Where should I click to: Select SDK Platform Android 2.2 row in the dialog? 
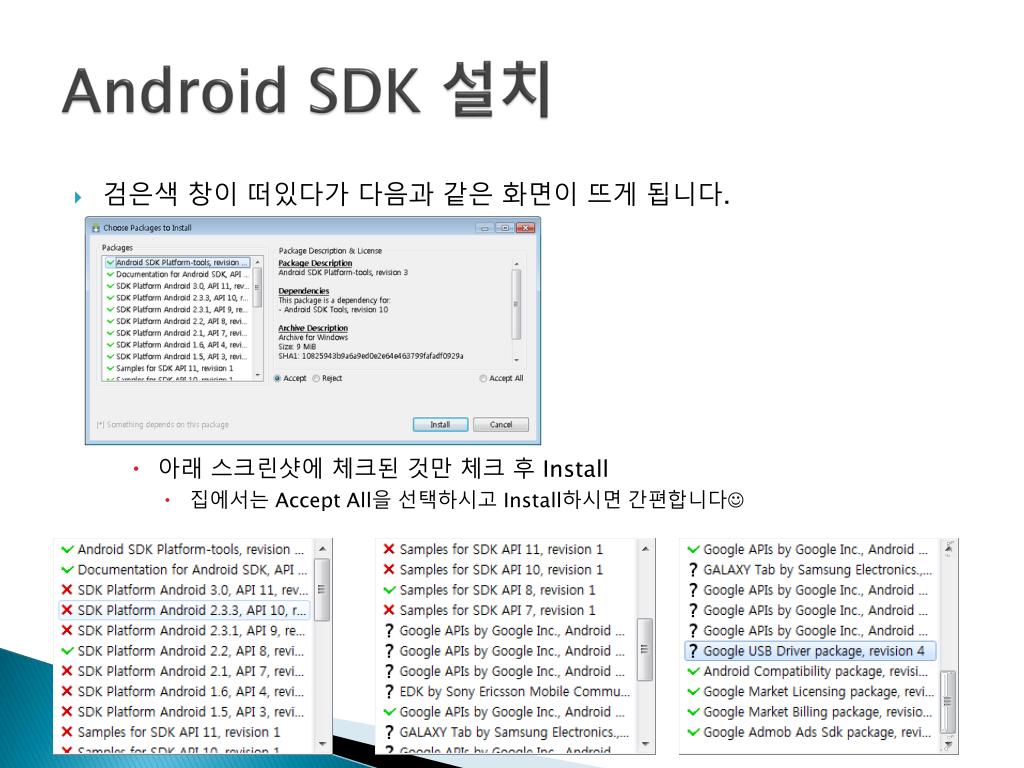click(x=177, y=321)
